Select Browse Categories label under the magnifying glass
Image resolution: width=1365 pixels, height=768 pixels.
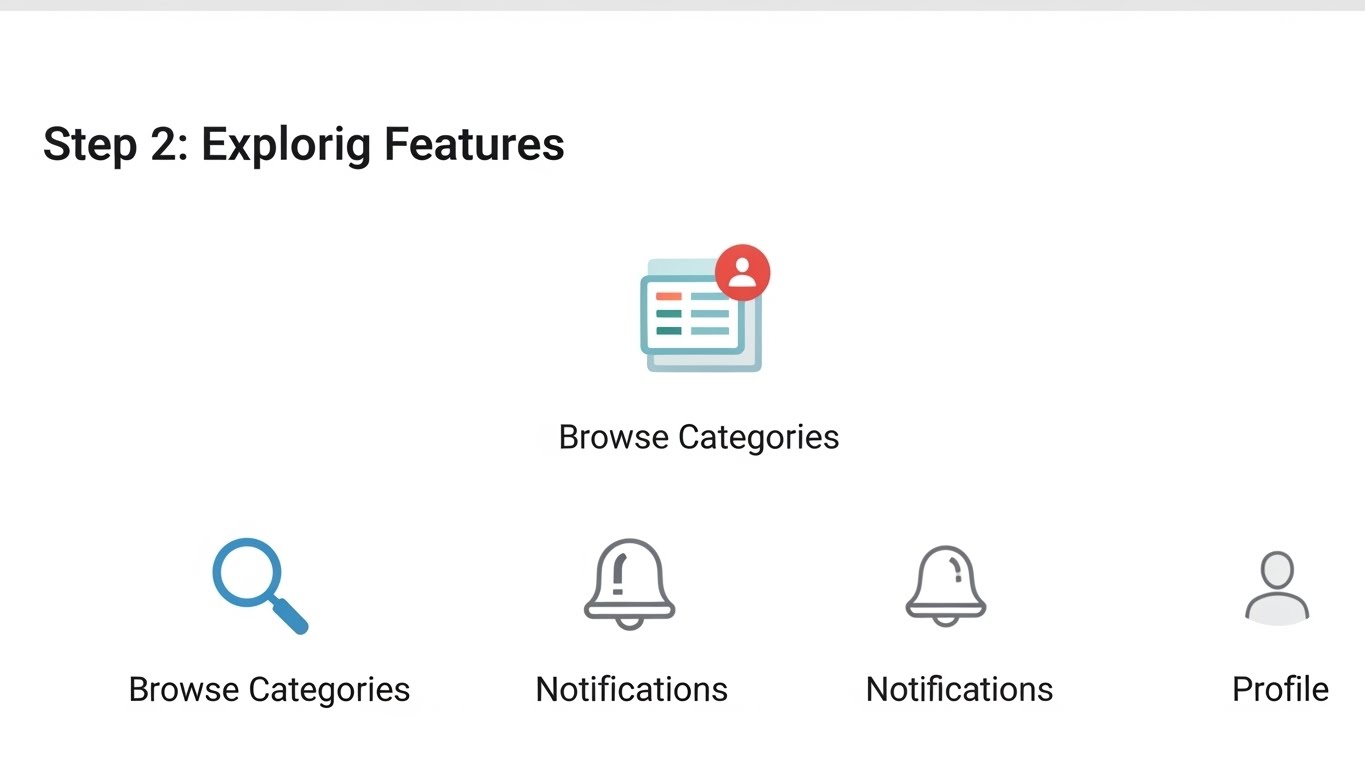(x=269, y=690)
